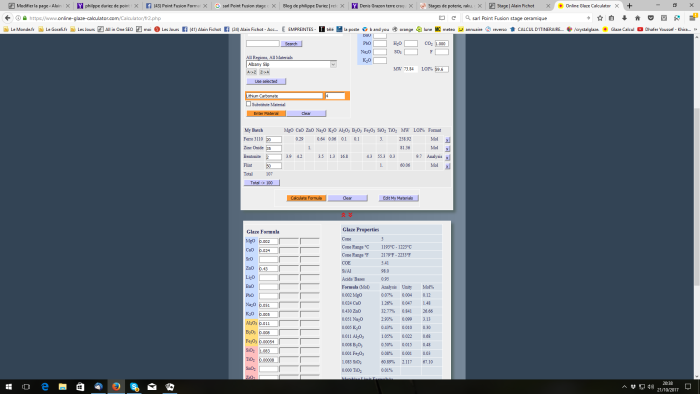Image resolution: width=700 pixels, height=394 pixels.
Task: Toggle the Substitute Material checkbox
Action: (x=249, y=104)
